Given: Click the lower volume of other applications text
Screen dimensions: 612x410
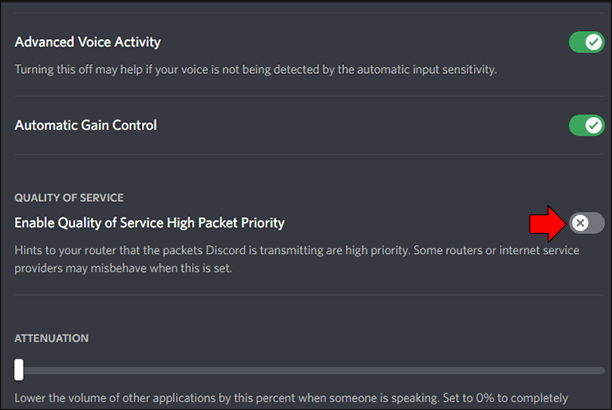Looking at the screenshot, I should [291, 398].
